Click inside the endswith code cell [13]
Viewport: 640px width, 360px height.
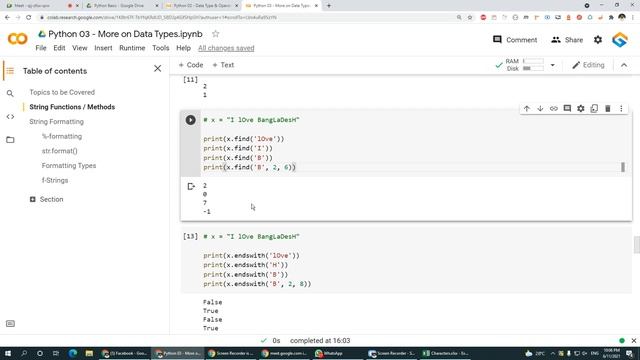406,260
